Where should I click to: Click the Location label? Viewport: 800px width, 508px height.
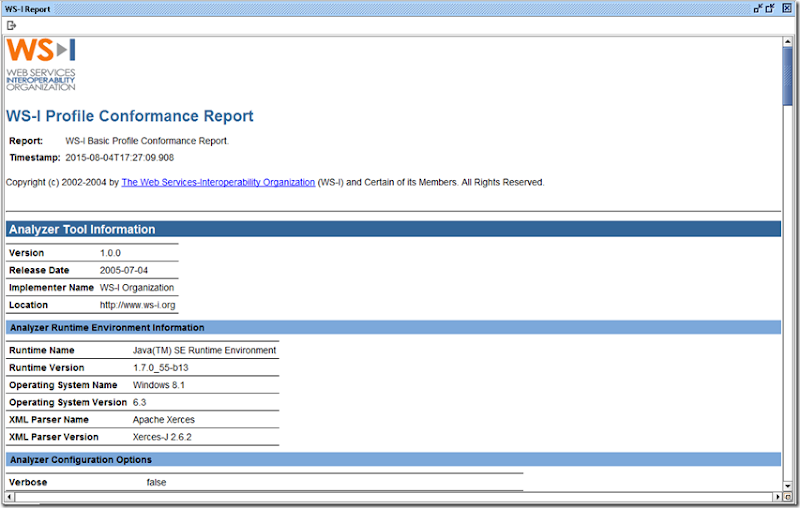(x=28, y=305)
